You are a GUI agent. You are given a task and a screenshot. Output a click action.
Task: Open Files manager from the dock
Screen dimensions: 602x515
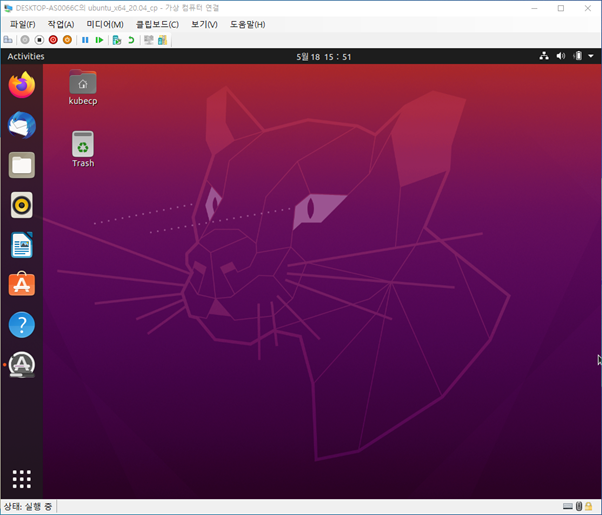coord(22,165)
